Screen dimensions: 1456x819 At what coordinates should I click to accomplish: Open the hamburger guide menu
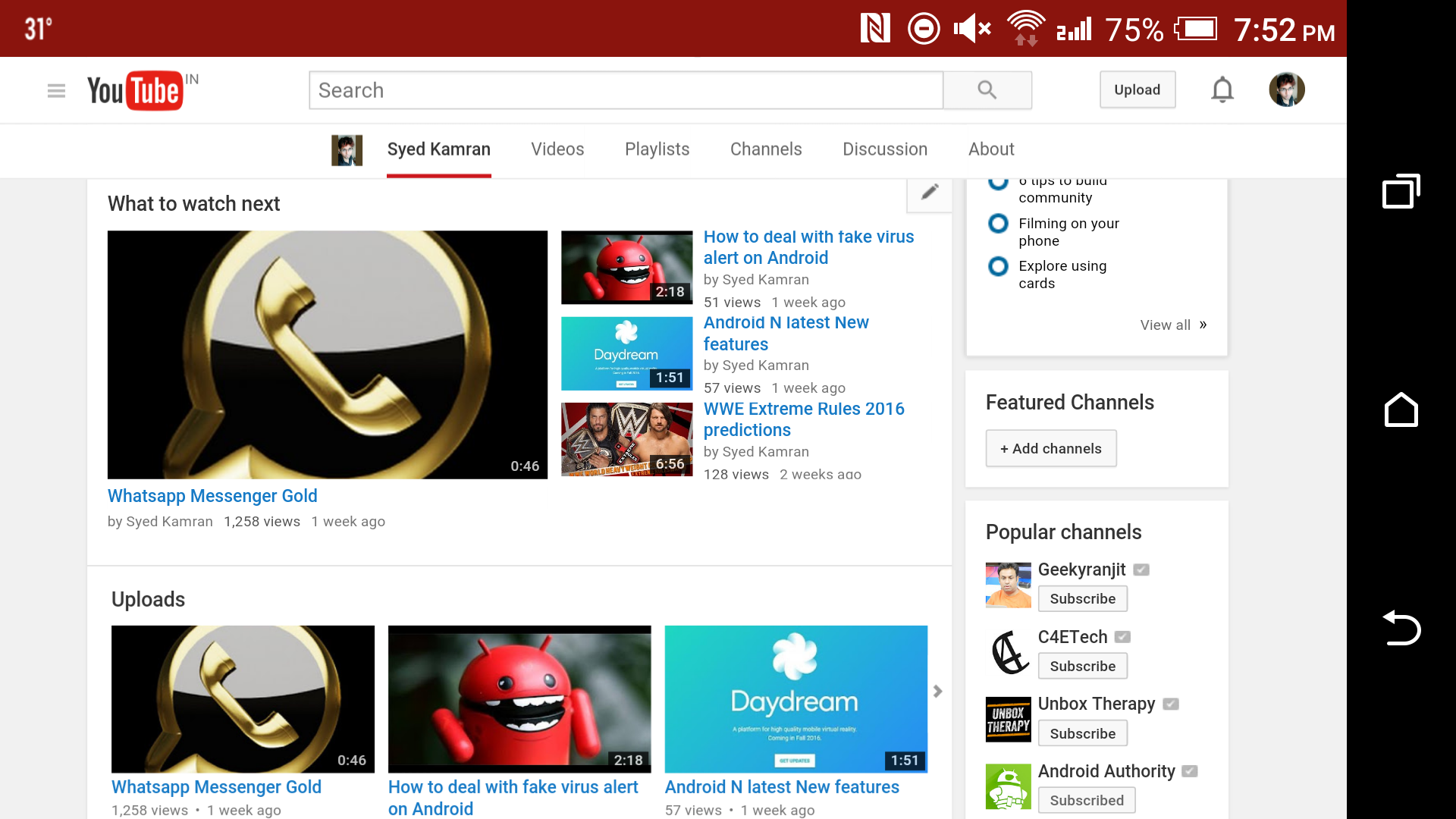[x=56, y=91]
